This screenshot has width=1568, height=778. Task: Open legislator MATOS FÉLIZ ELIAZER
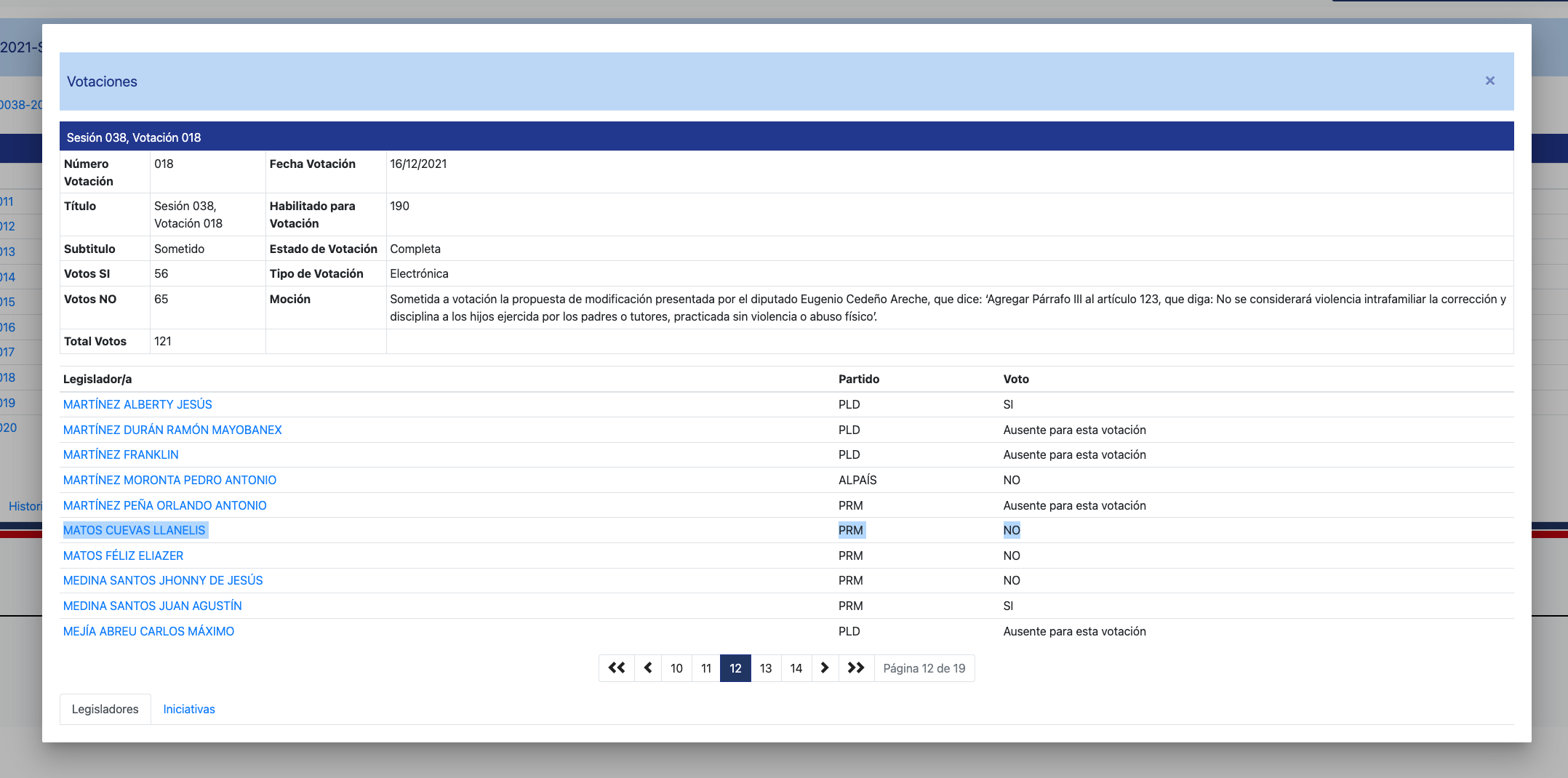click(x=123, y=556)
